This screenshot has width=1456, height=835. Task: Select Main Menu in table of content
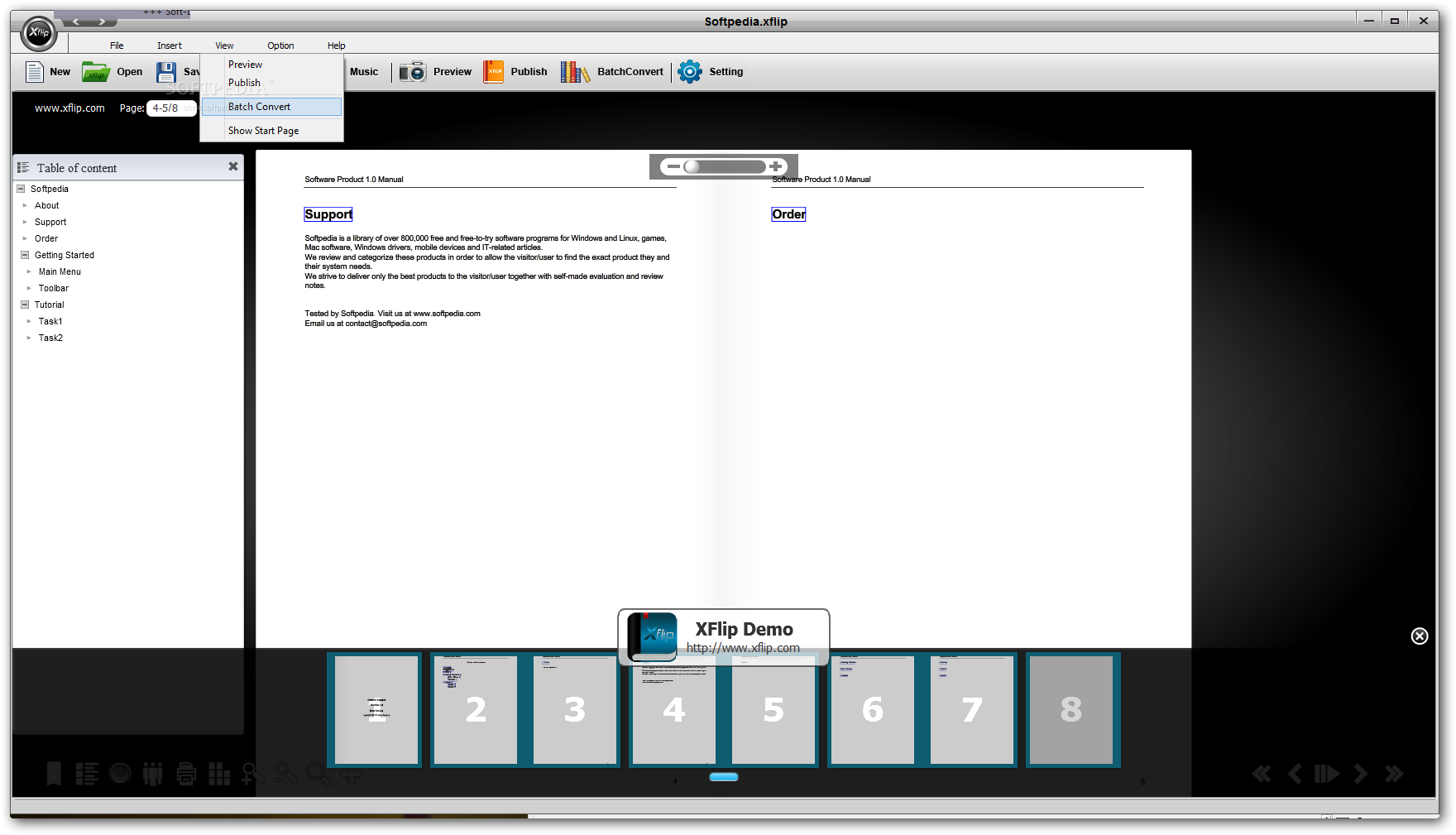pos(60,271)
